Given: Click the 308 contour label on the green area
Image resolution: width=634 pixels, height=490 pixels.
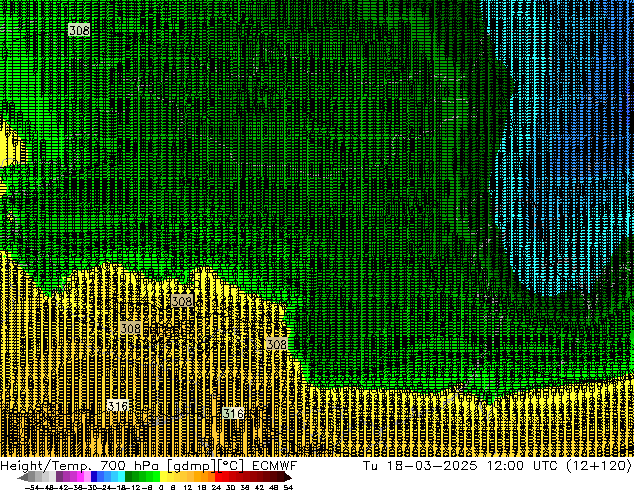Looking at the screenshot, I should coord(79,30).
